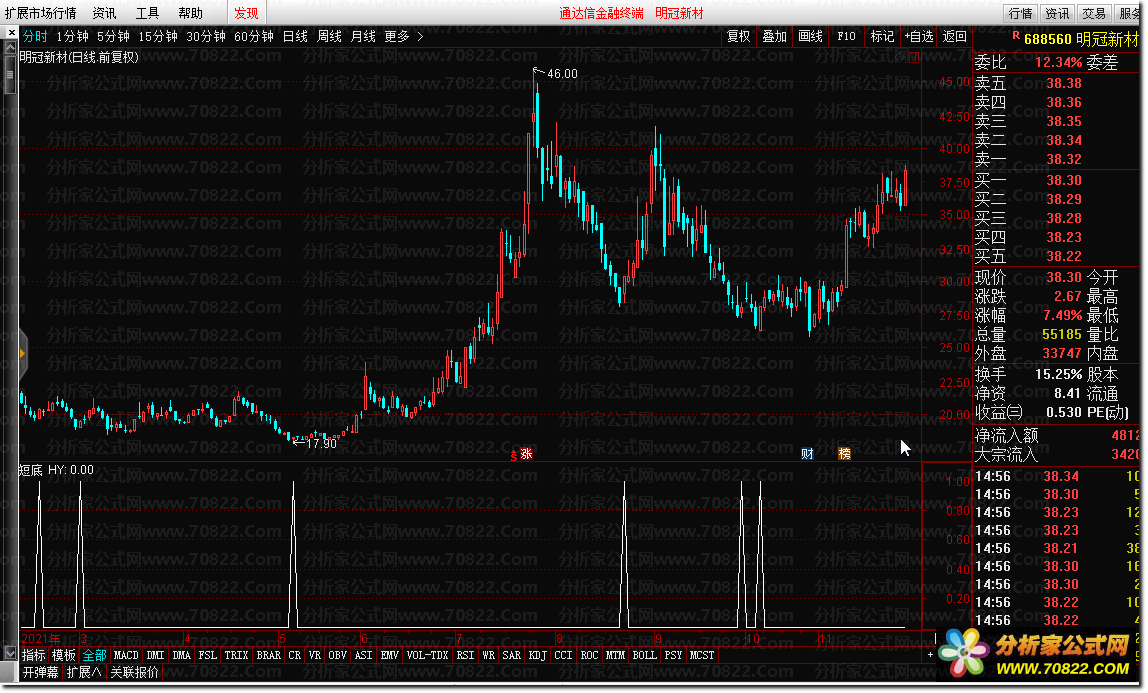The width and height of the screenshot is (1148, 693).
Task: Click the red 涨 info marker under the chart
Action: (x=525, y=454)
